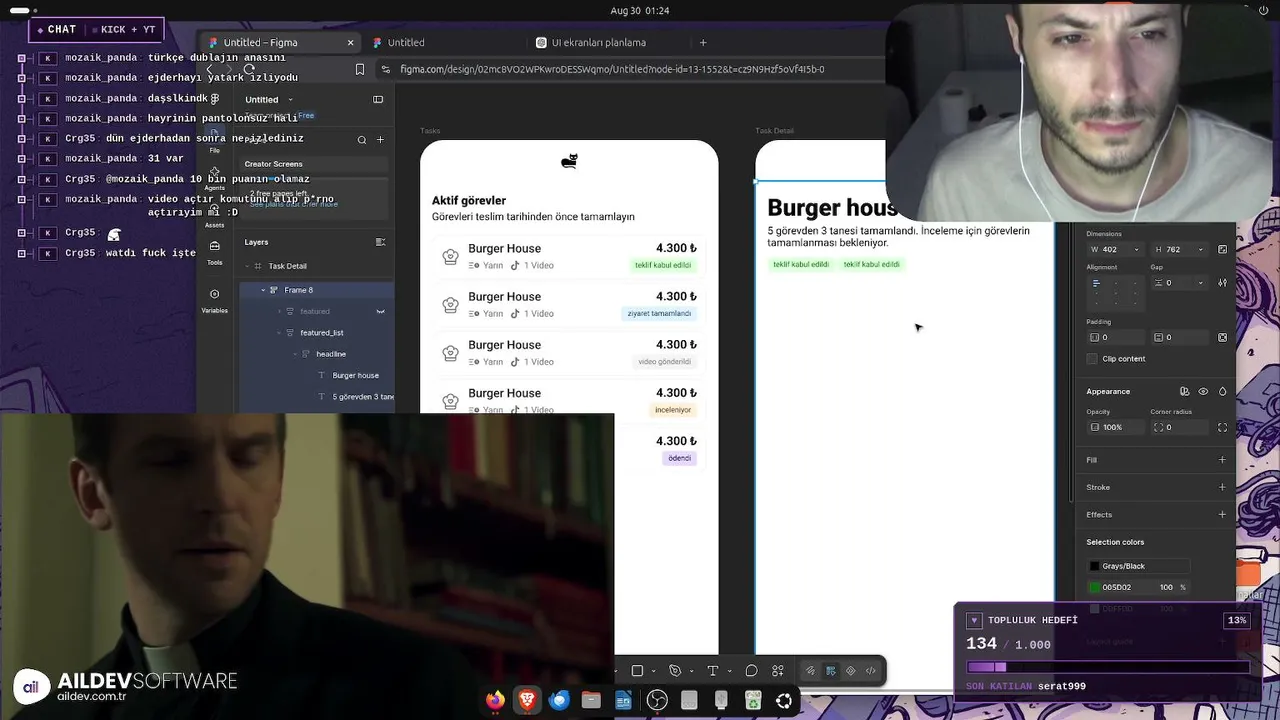Open the Tools sidebar panel

point(214,251)
